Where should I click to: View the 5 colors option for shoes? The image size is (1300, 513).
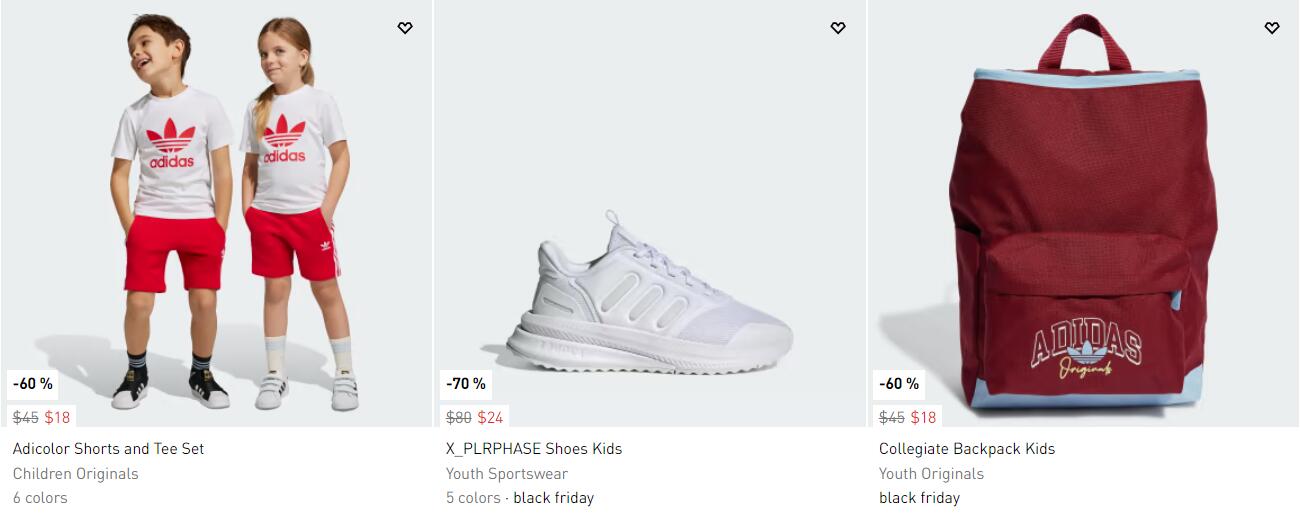point(473,498)
